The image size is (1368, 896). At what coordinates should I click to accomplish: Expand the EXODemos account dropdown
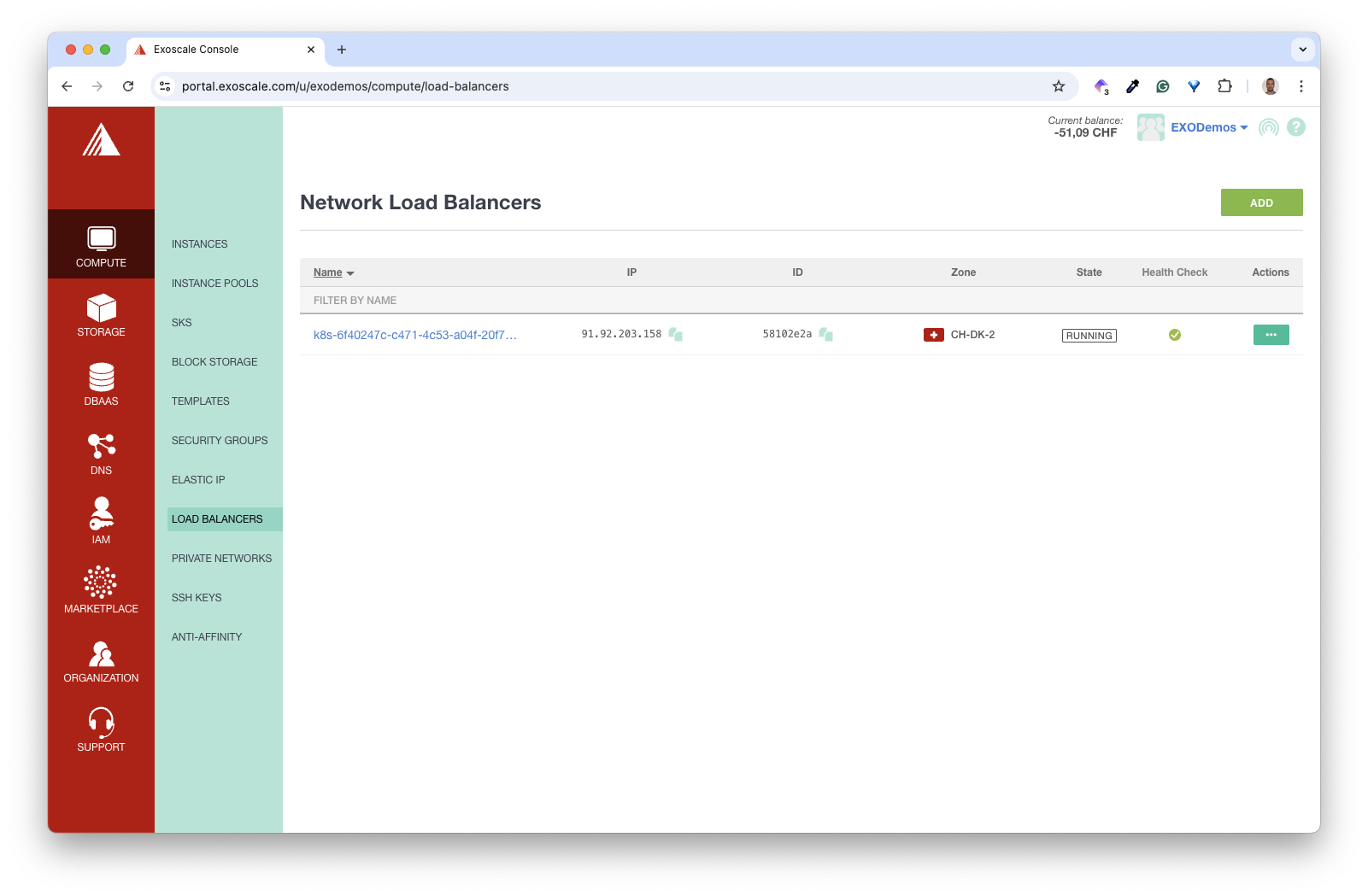coord(1209,126)
